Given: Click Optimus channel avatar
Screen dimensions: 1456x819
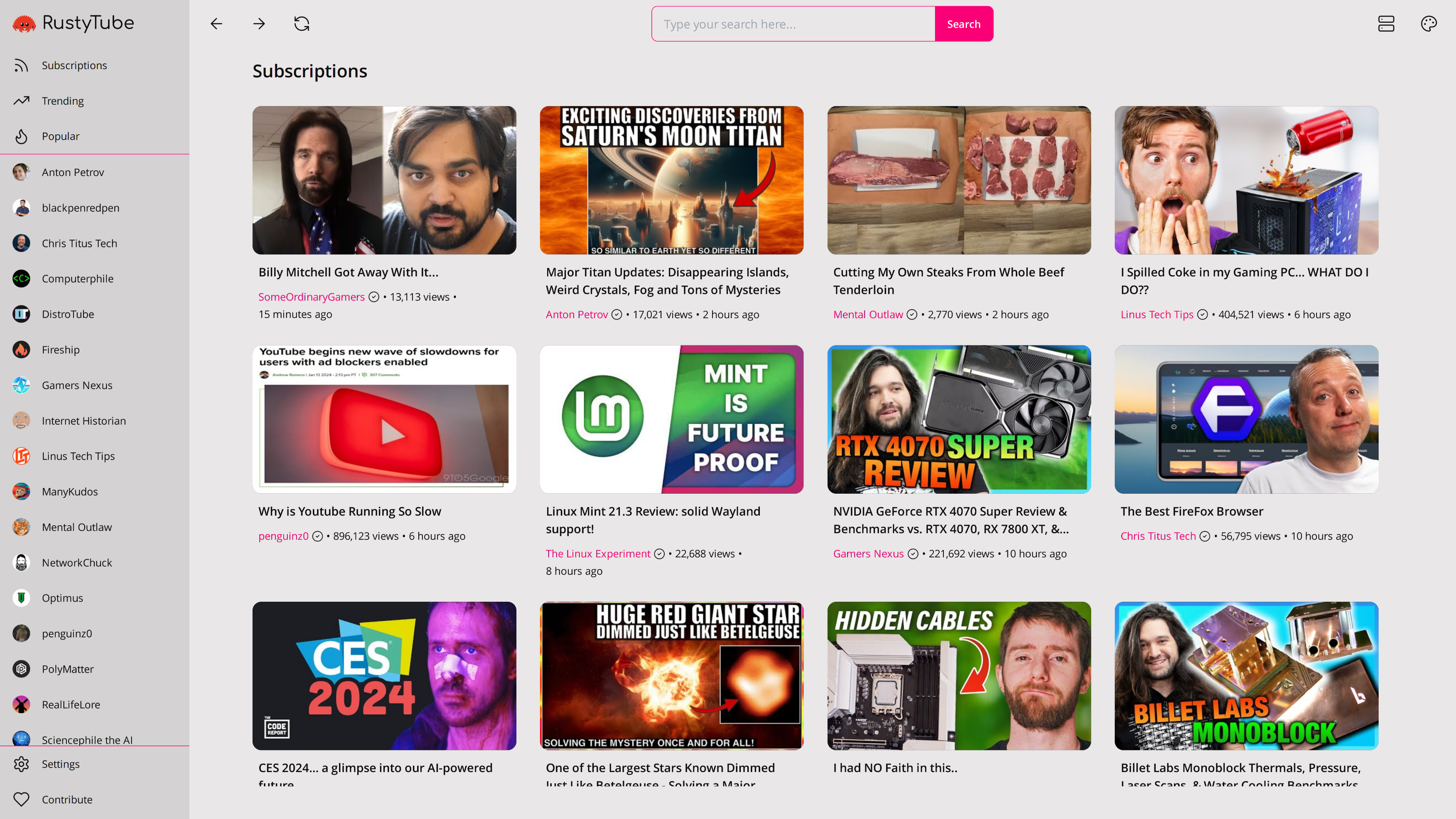Looking at the screenshot, I should 22,598.
